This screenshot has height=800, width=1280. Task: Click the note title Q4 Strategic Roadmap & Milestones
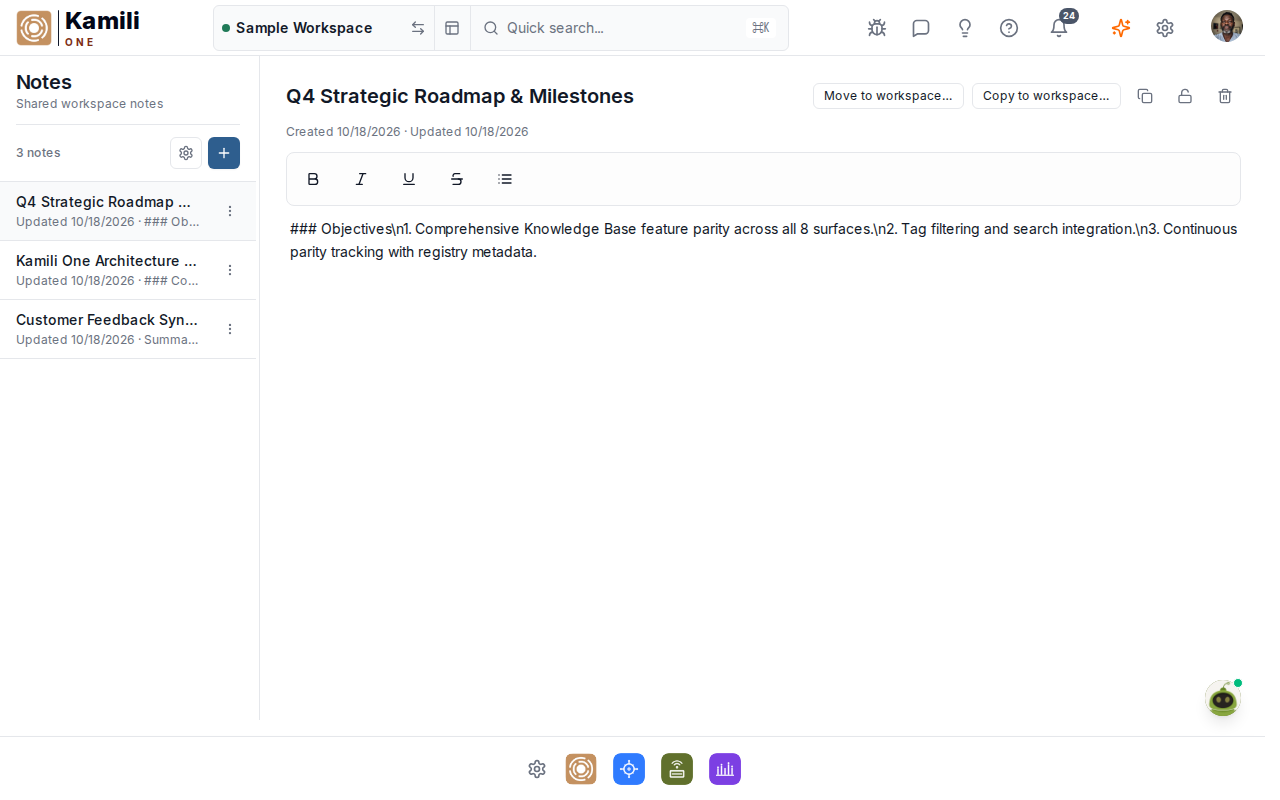coord(460,96)
